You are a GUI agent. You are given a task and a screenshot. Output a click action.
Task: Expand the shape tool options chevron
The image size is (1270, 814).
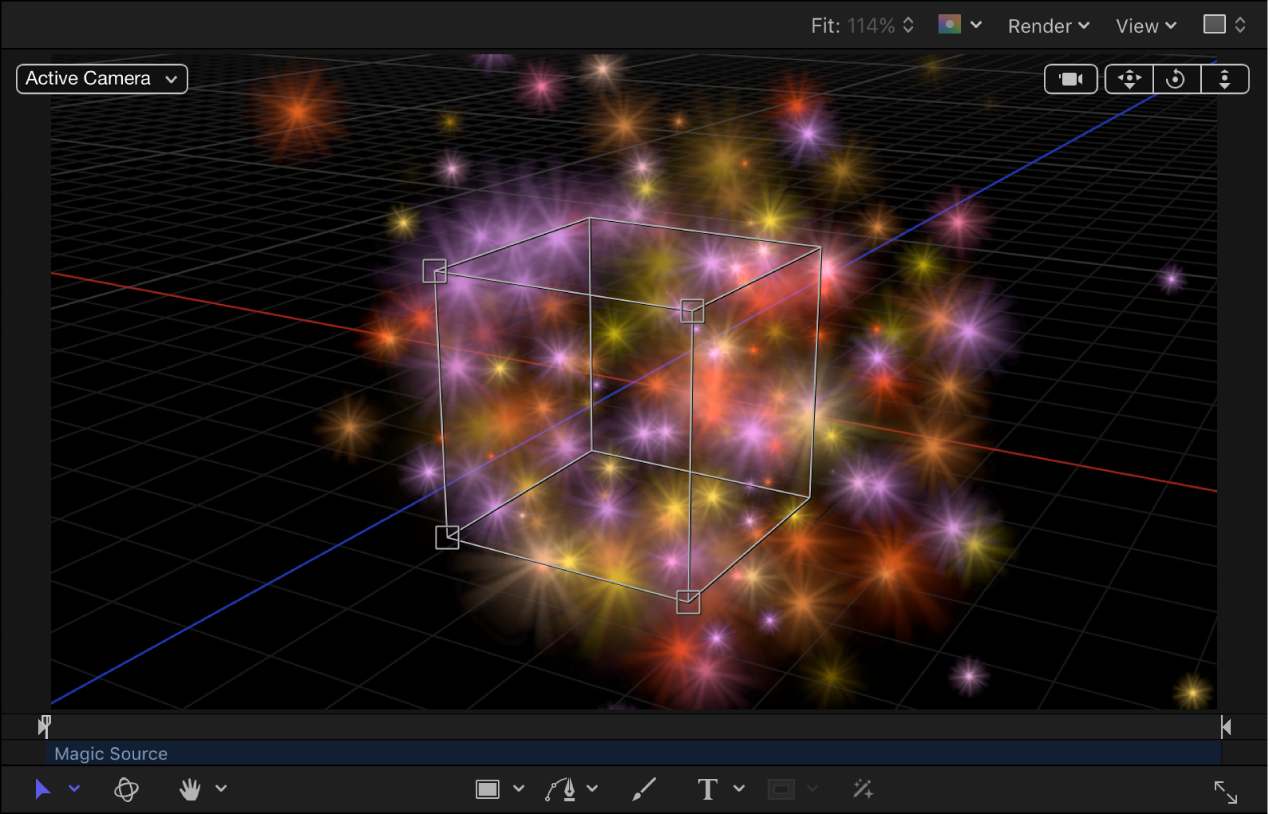point(517,789)
